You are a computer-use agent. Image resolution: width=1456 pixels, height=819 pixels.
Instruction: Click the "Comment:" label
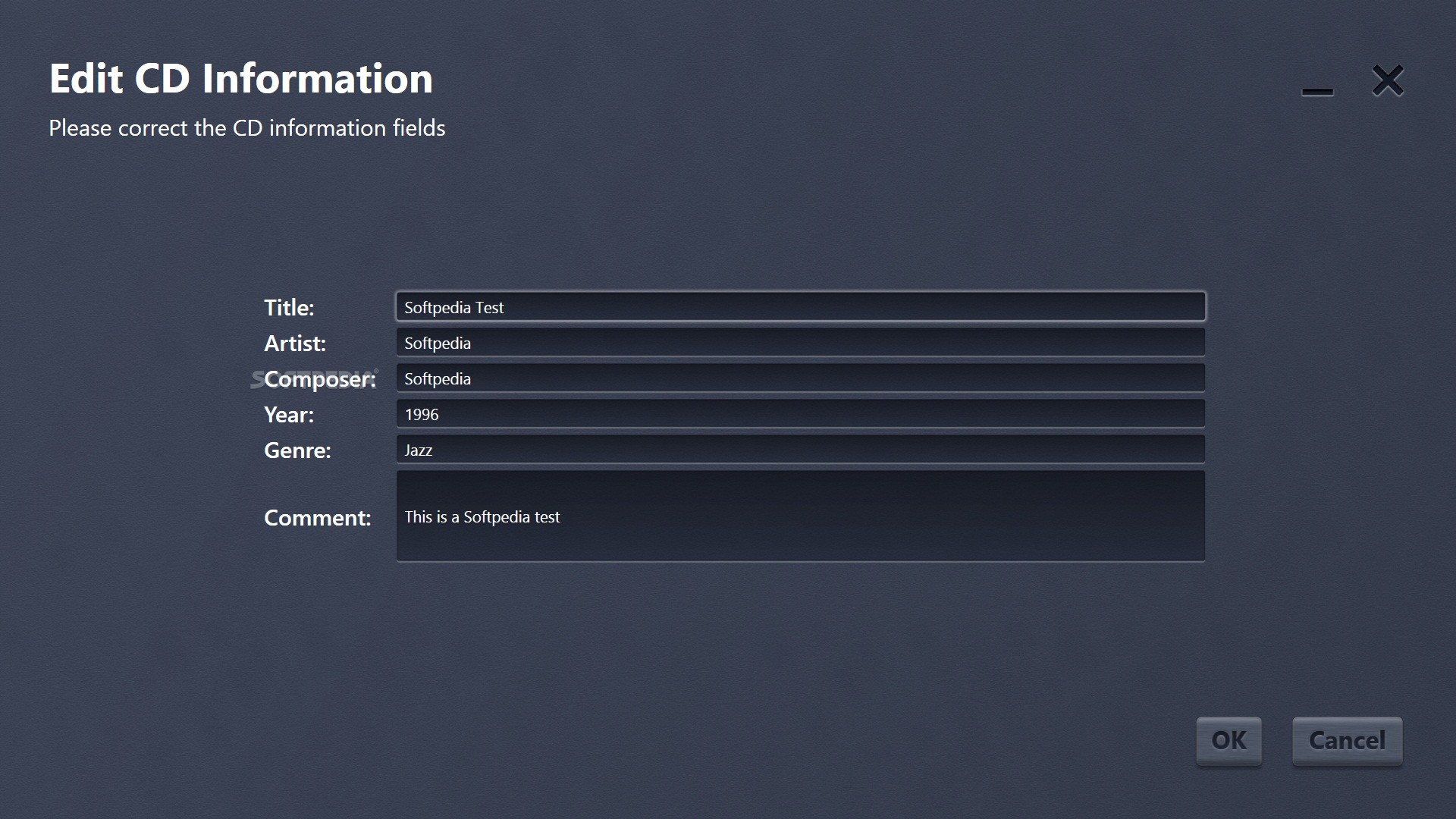318,518
